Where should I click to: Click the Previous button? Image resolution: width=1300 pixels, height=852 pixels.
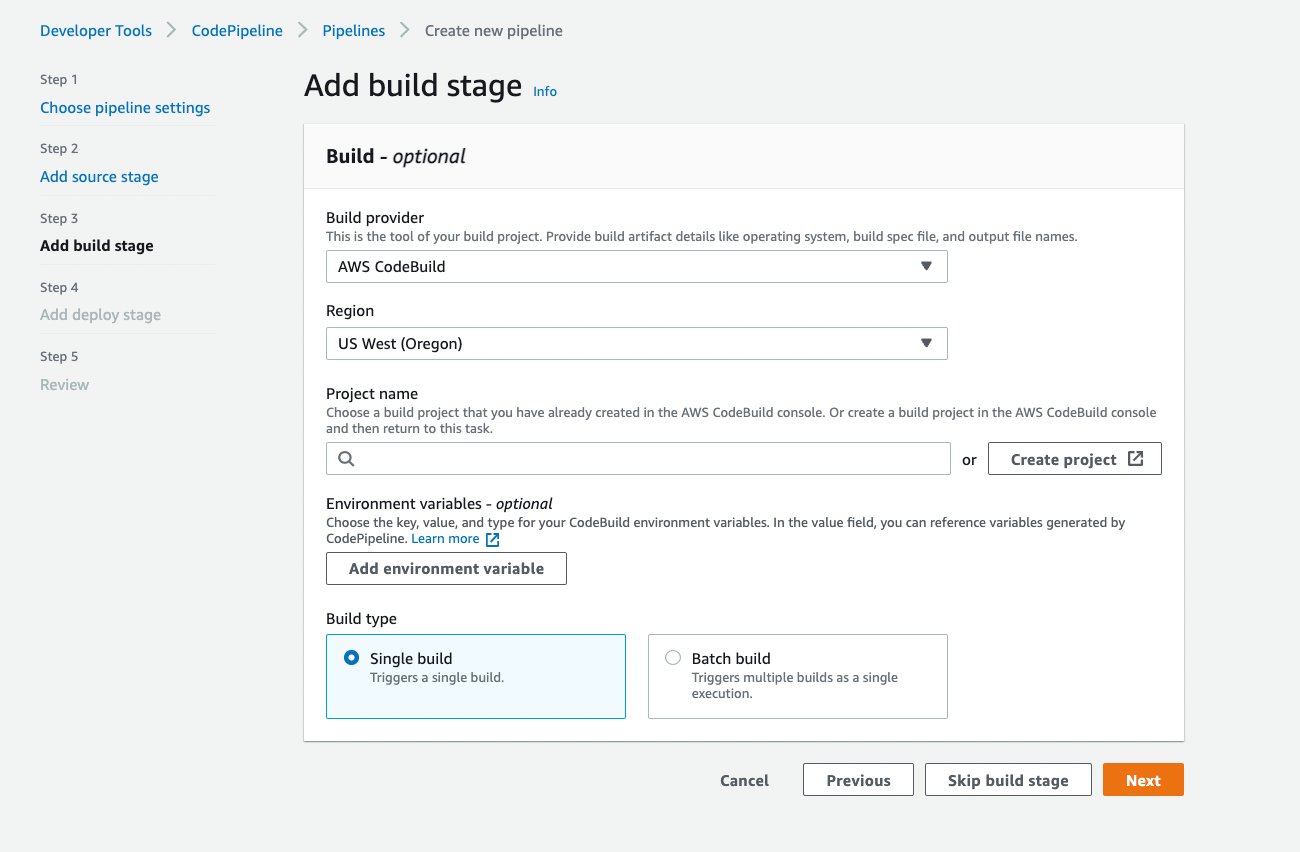pyautogui.click(x=858, y=780)
